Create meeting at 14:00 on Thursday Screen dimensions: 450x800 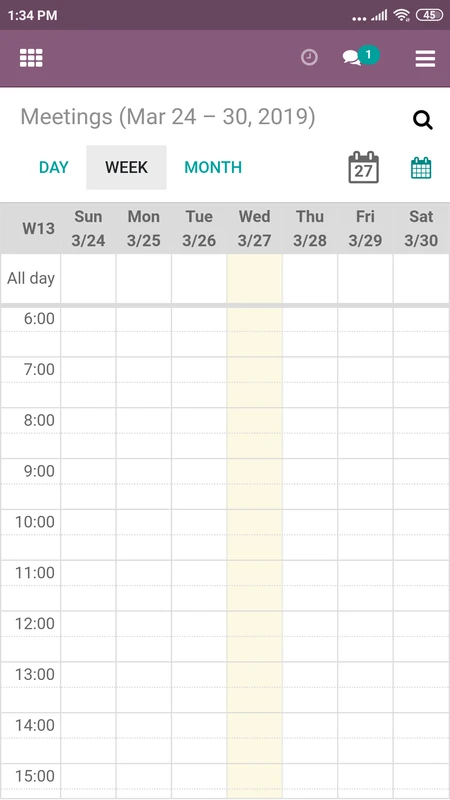(310, 726)
